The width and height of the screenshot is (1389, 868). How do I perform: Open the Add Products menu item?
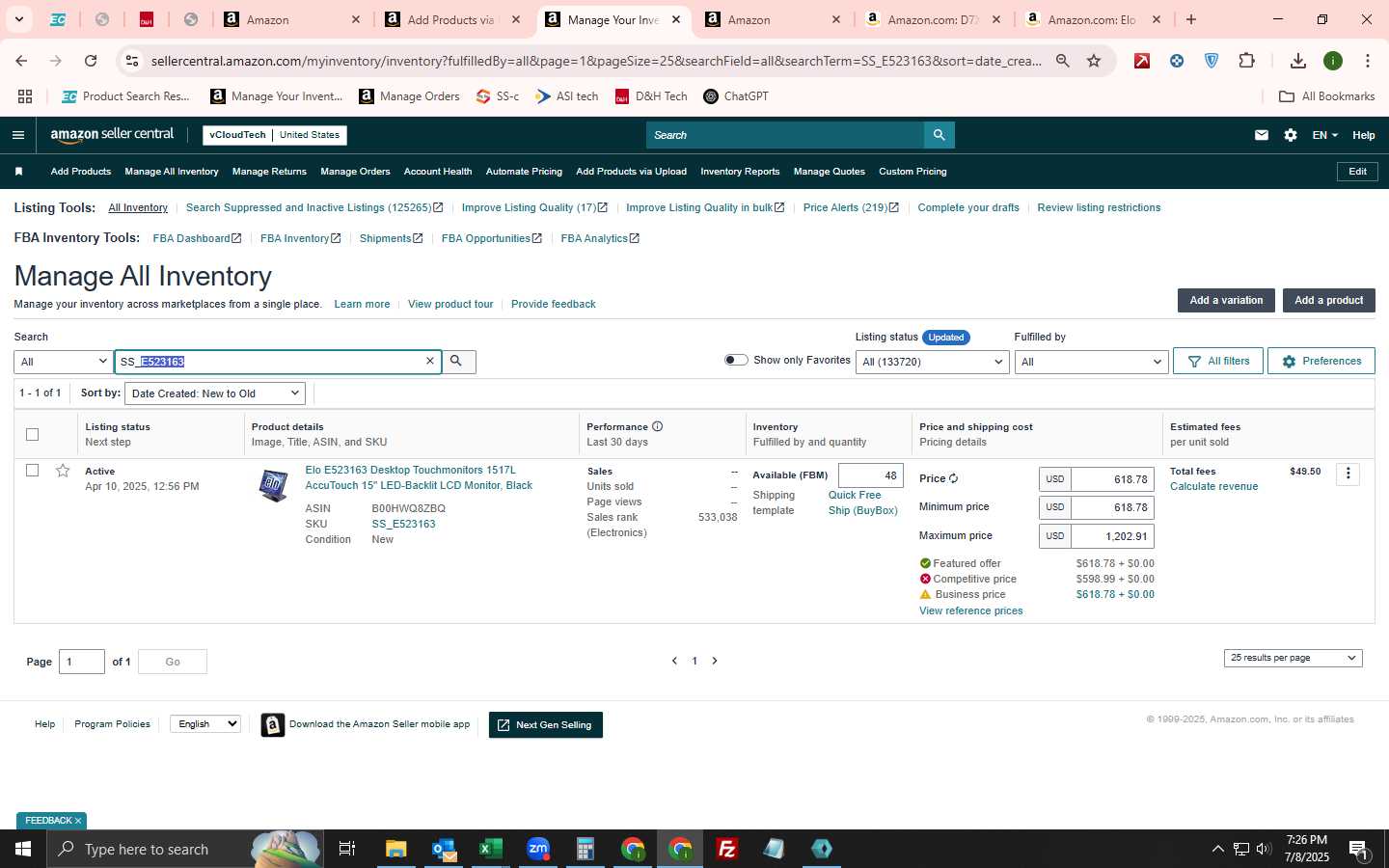(x=81, y=172)
